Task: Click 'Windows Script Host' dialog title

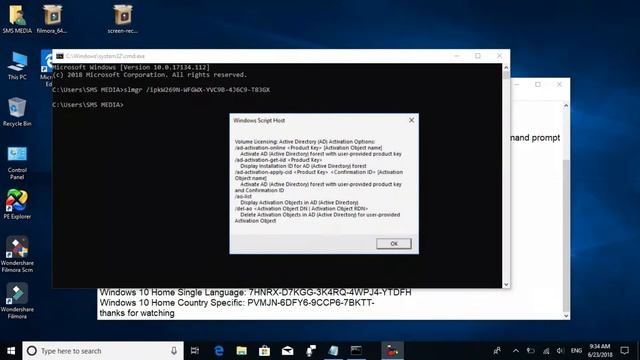Action: coord(259,120)
